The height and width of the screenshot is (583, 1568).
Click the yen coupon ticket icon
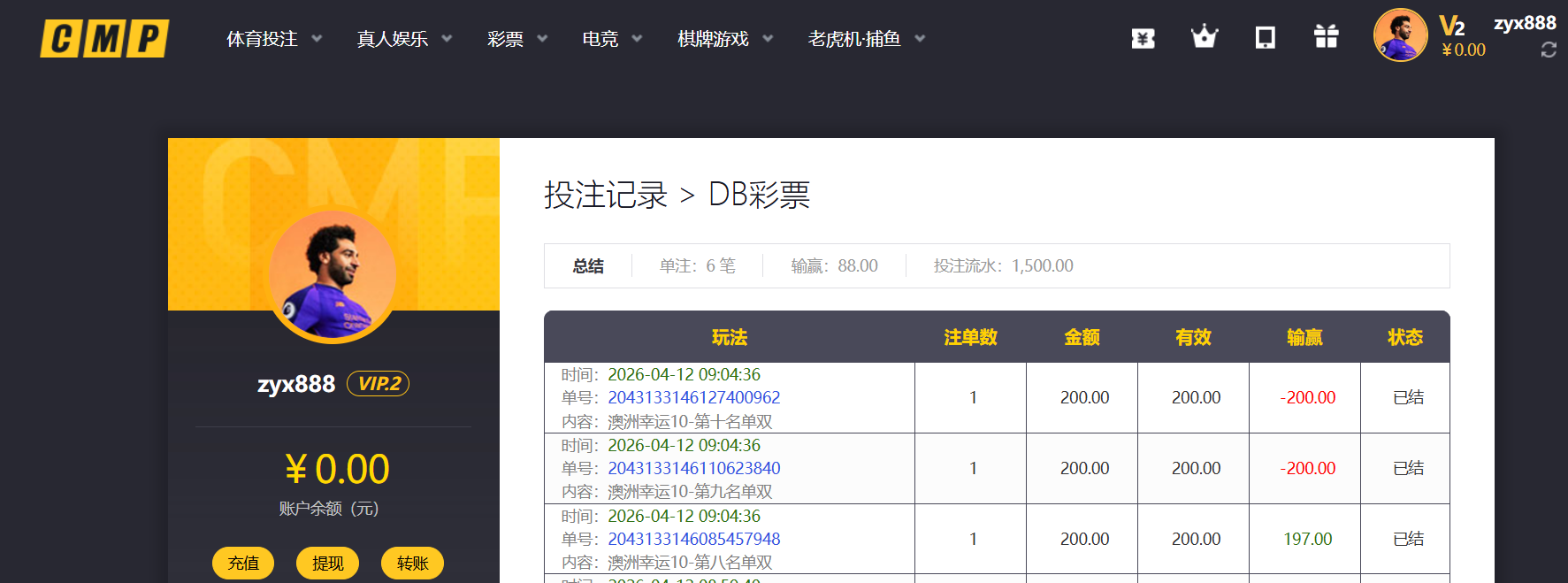[1143, 38]
